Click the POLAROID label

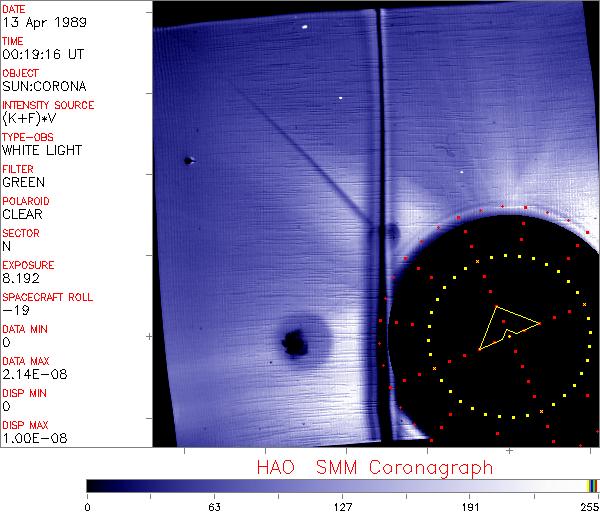(x=26, y=201)
